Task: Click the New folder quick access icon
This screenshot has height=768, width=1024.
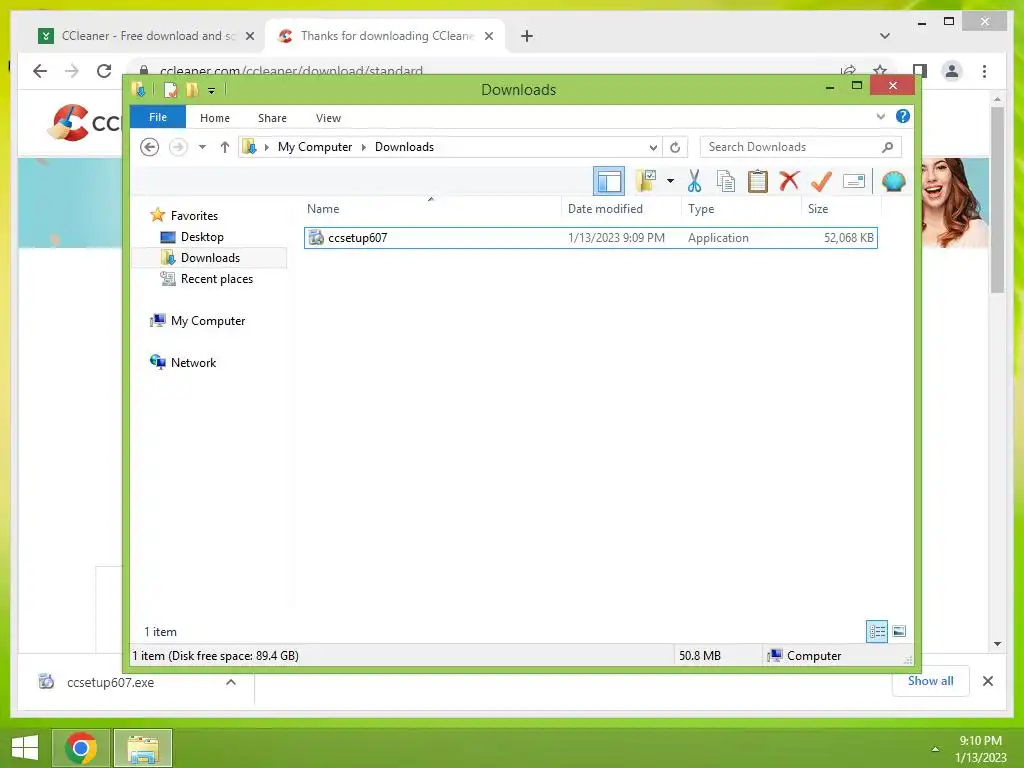Action: point(192,89)
